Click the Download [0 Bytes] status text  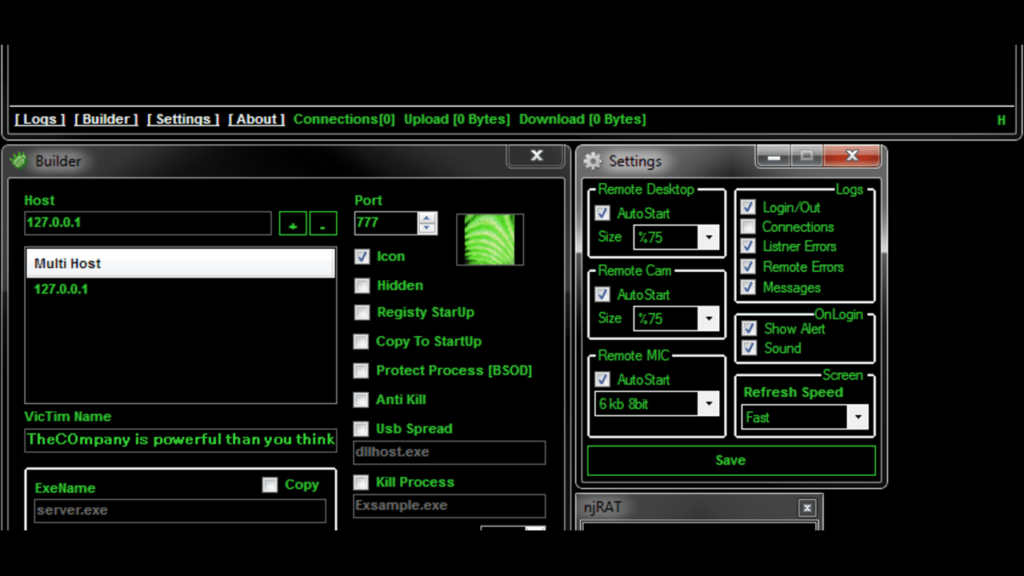583,120
